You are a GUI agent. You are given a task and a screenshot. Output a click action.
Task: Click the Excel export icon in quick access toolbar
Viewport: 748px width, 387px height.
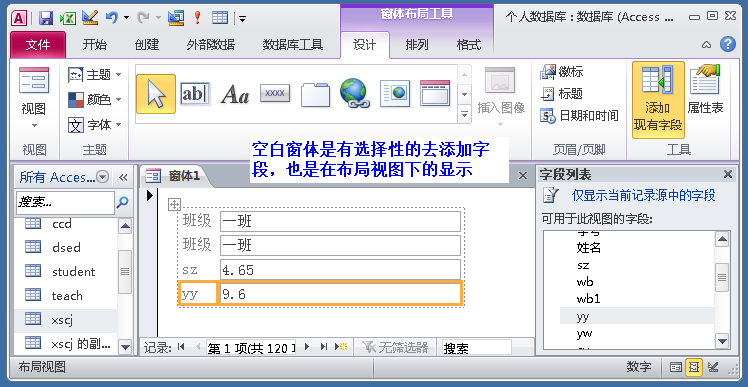68,18
